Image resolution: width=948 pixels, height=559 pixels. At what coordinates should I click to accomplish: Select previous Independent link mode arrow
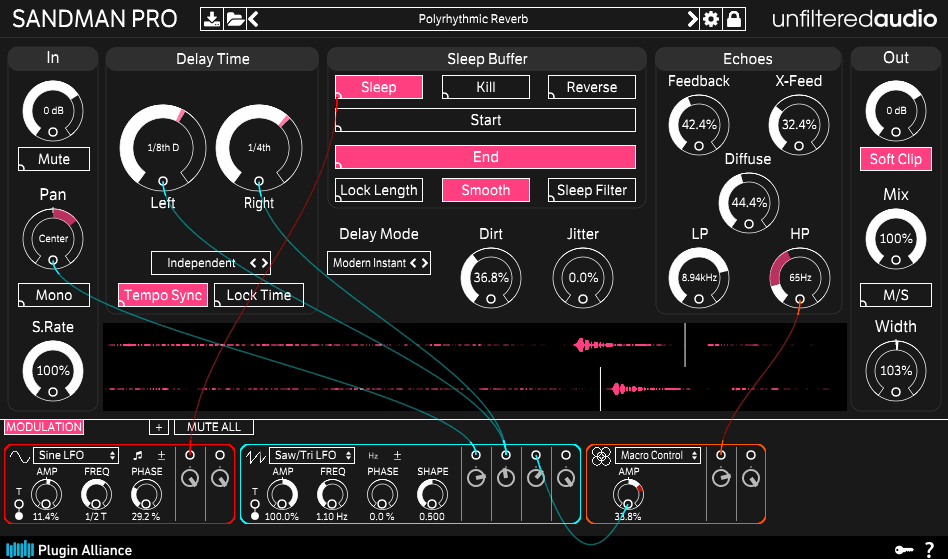pyautogui.click(x=253, y=263)
